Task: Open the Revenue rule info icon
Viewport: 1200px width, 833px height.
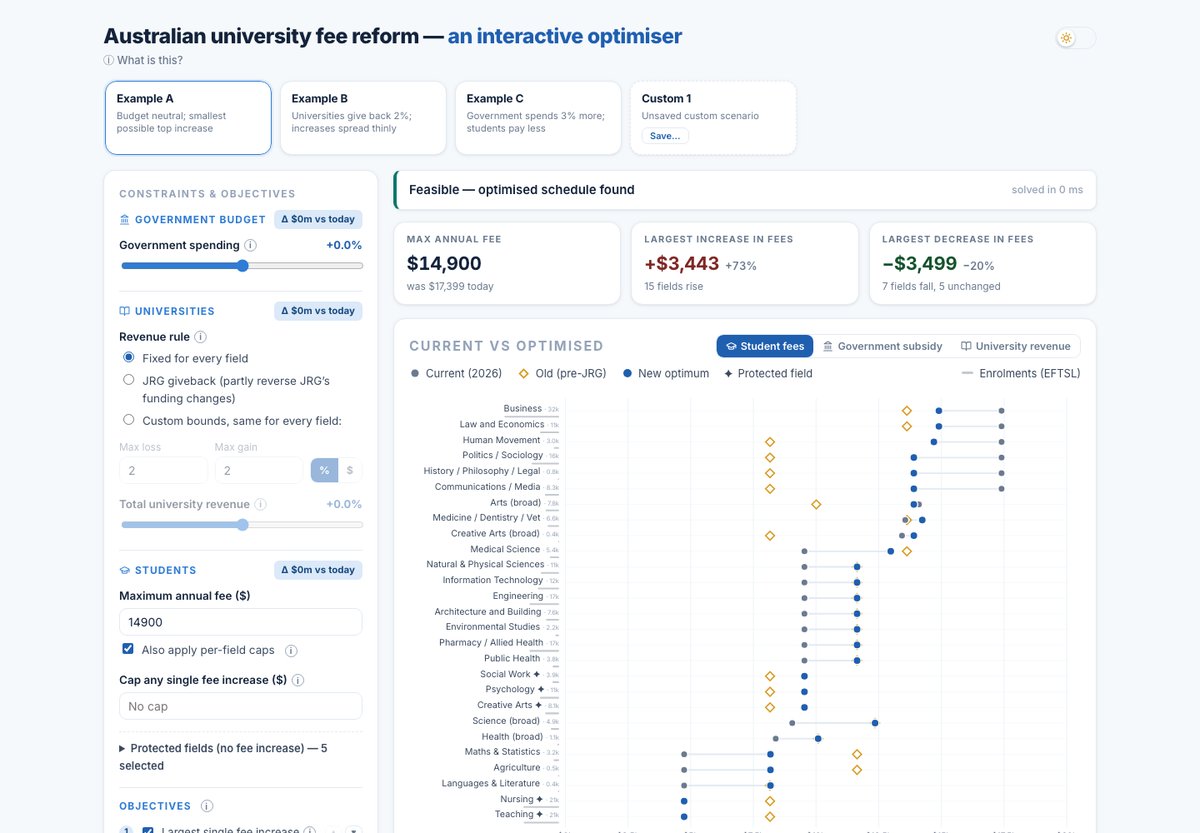Action: (x=200, y=337)
